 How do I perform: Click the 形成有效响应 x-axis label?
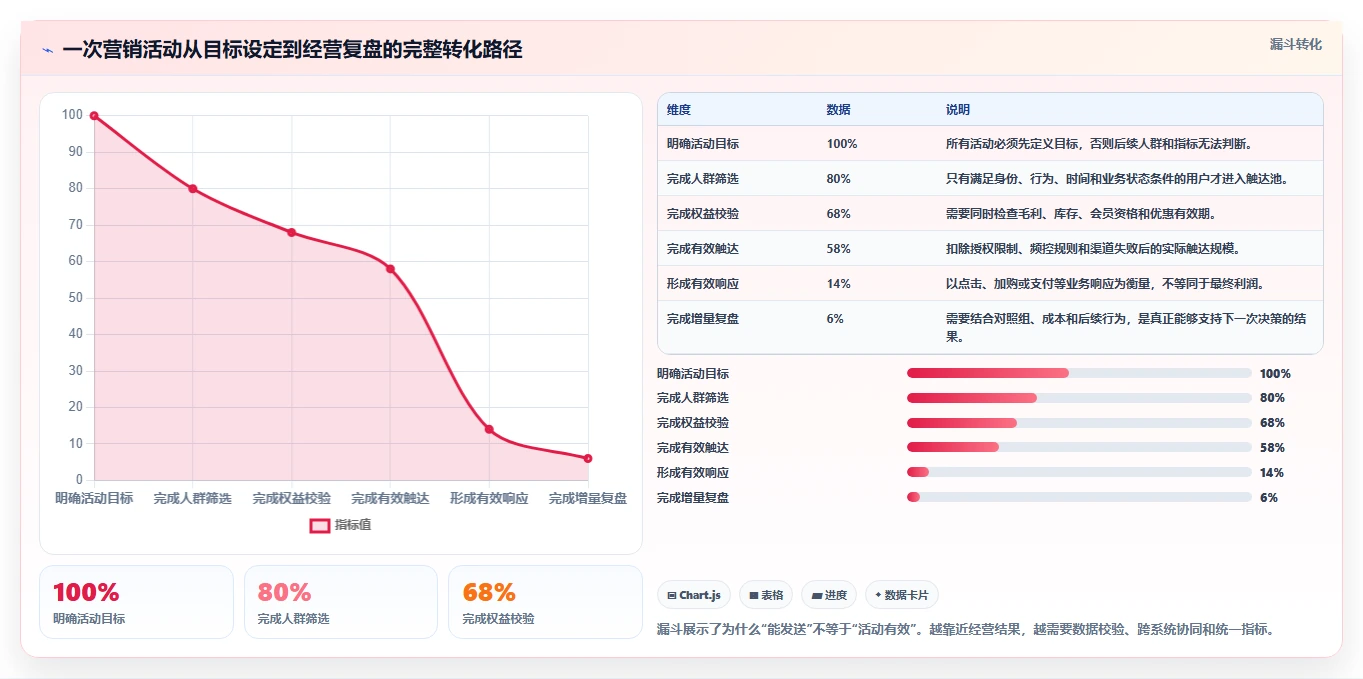(x=489, y=498)
